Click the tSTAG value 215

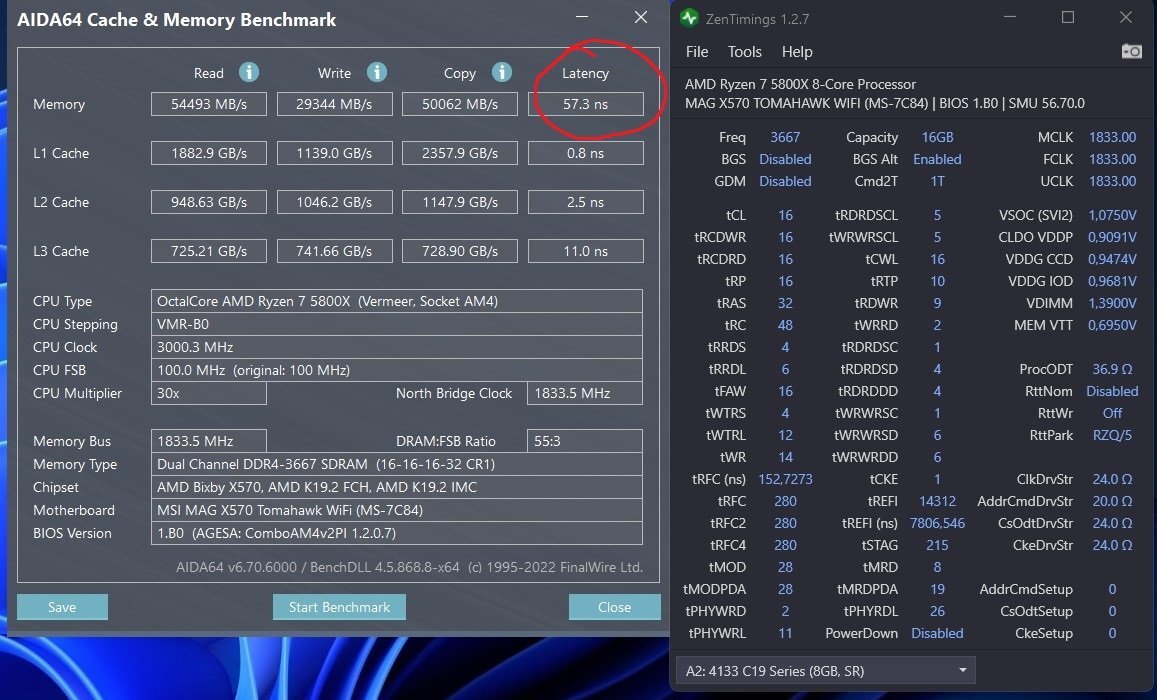coord(937,545)
